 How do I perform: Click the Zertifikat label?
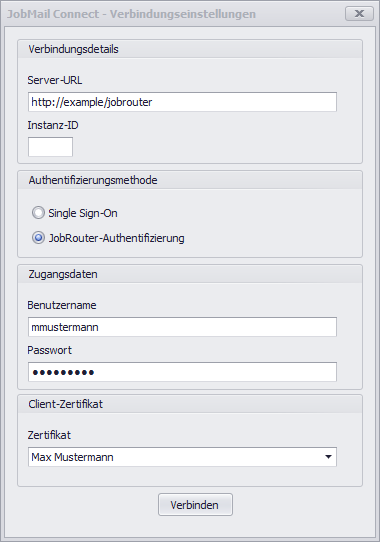[x=49, y=435]
